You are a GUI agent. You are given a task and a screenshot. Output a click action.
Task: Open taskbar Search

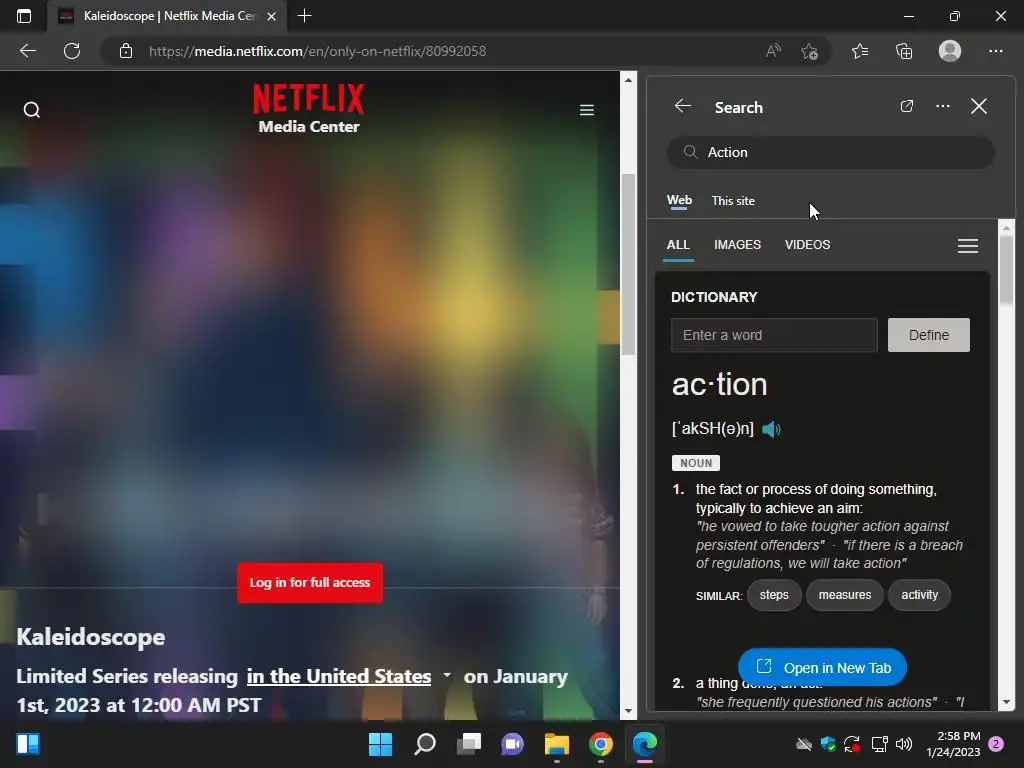(x=424, y=744)
